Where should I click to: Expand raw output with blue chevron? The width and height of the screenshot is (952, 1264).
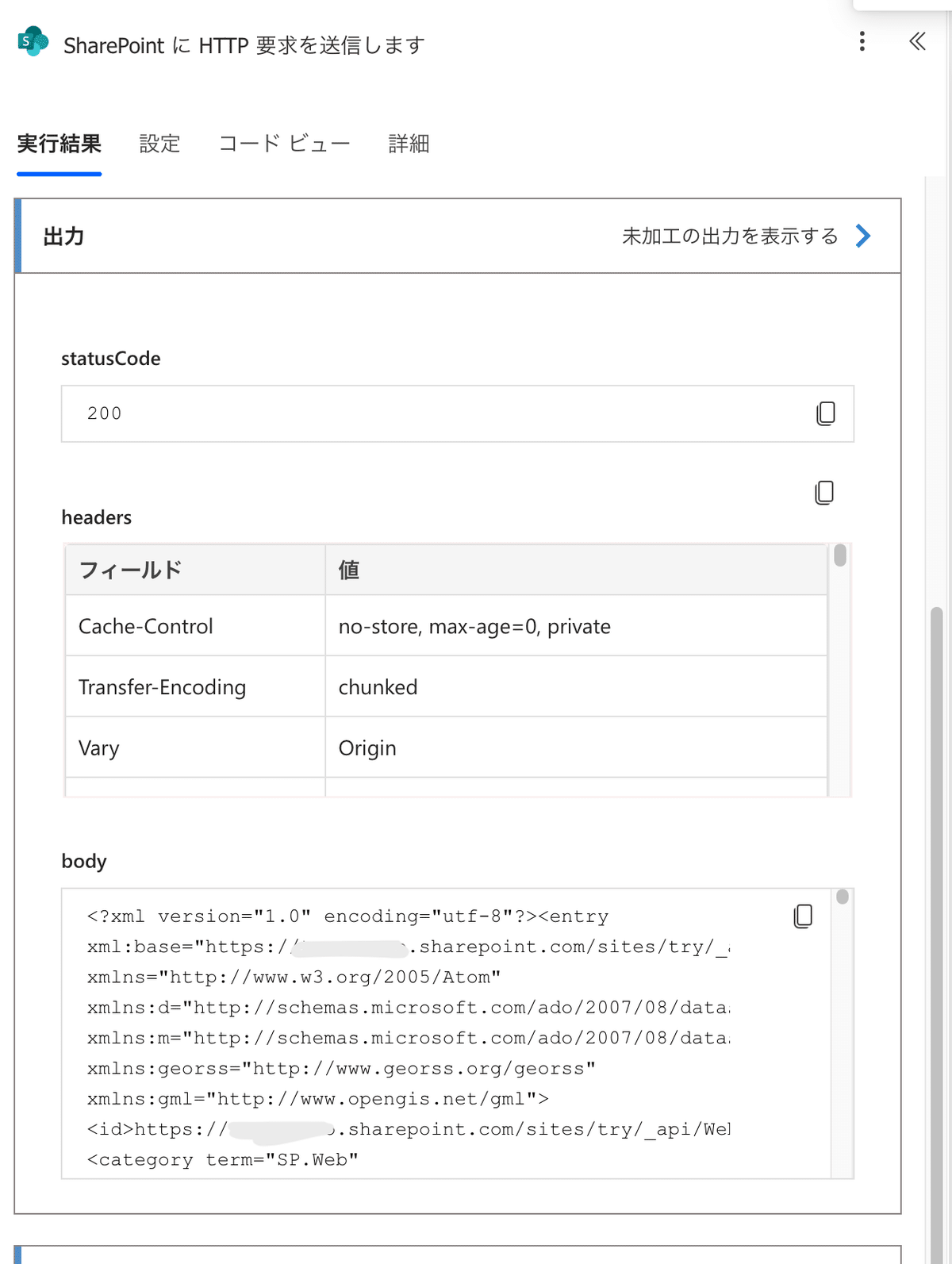863,236
